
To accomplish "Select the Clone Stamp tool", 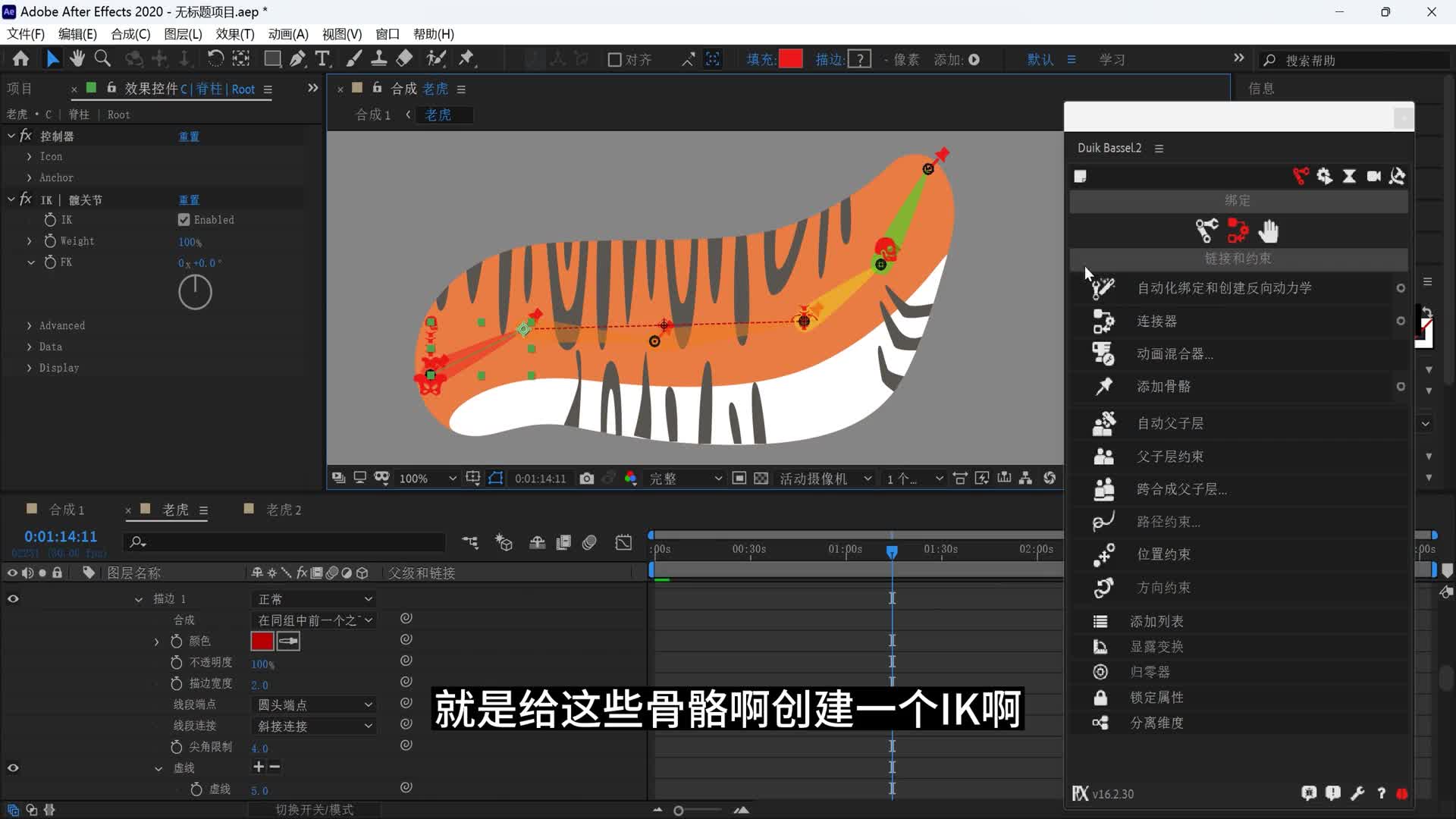I will (x=379, y=59).
